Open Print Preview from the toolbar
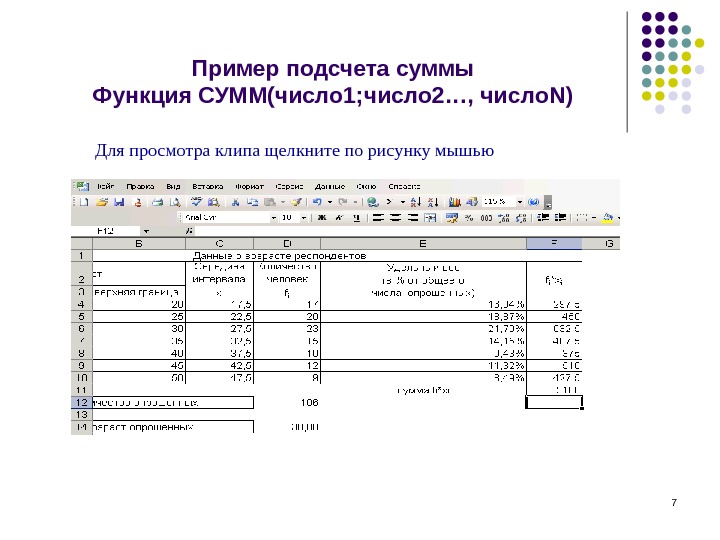The image size is (720, 540). pos(175,202)
